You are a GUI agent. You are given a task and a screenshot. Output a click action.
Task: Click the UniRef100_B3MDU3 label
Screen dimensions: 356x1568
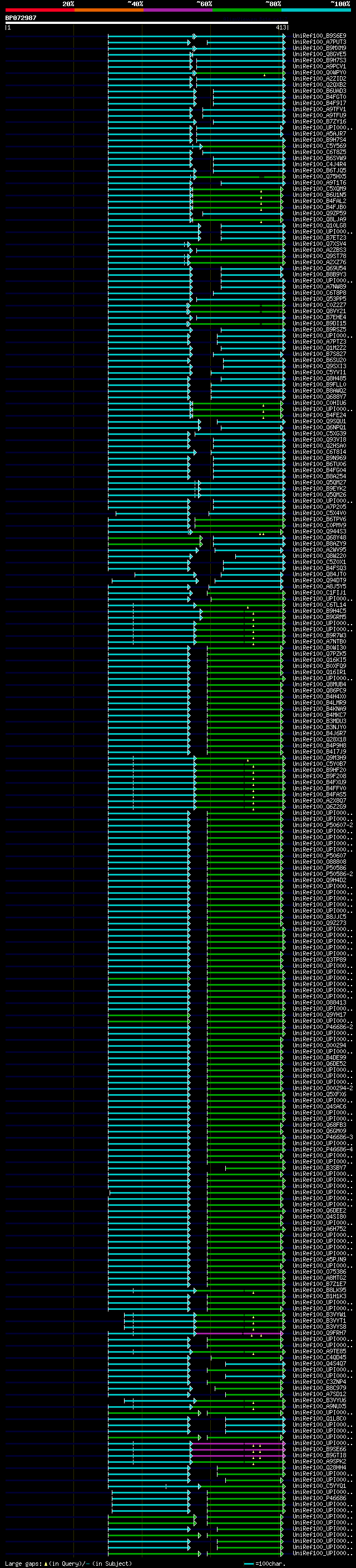(319, 721)
